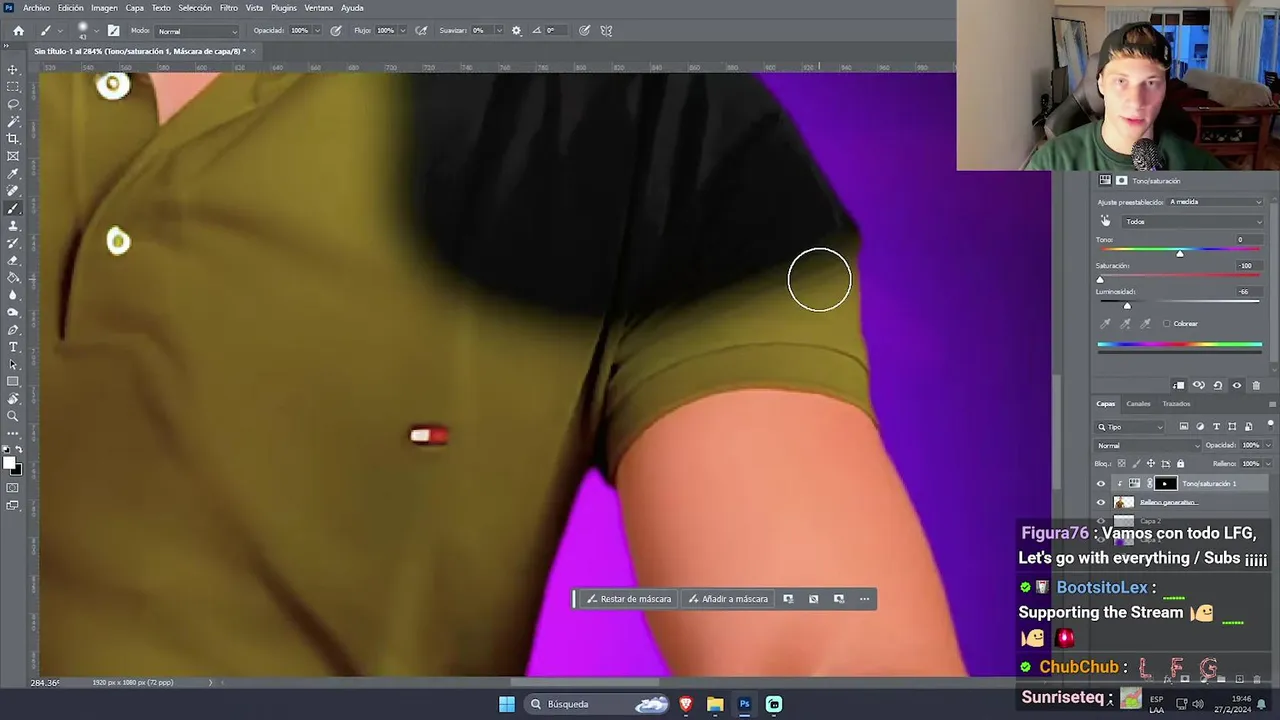
Task: Open the brush preset picker arrow
Action: tap(97, 31)
